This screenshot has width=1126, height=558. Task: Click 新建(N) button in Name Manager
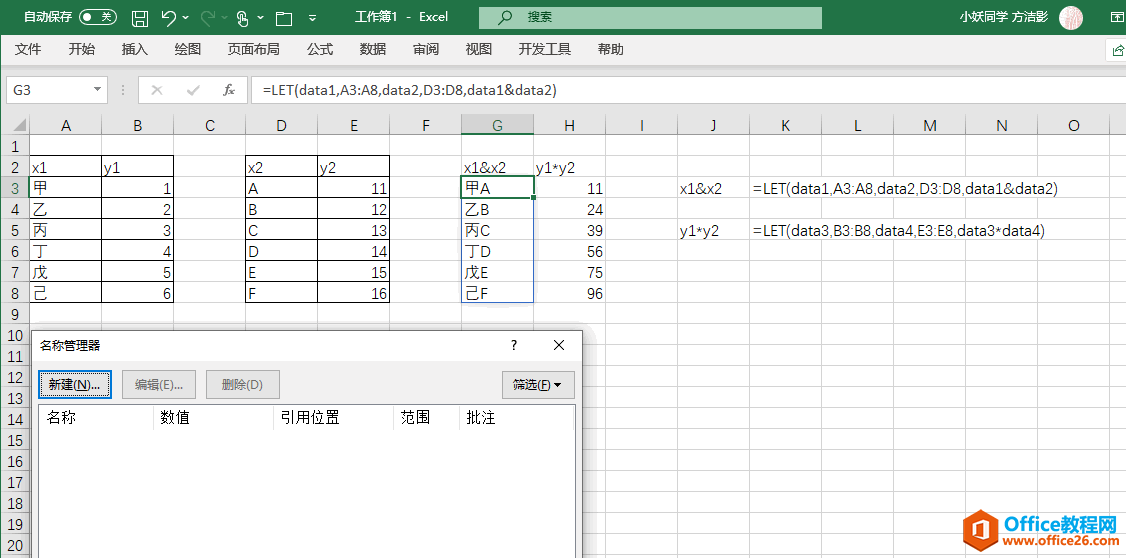click(x=75, y=385)
